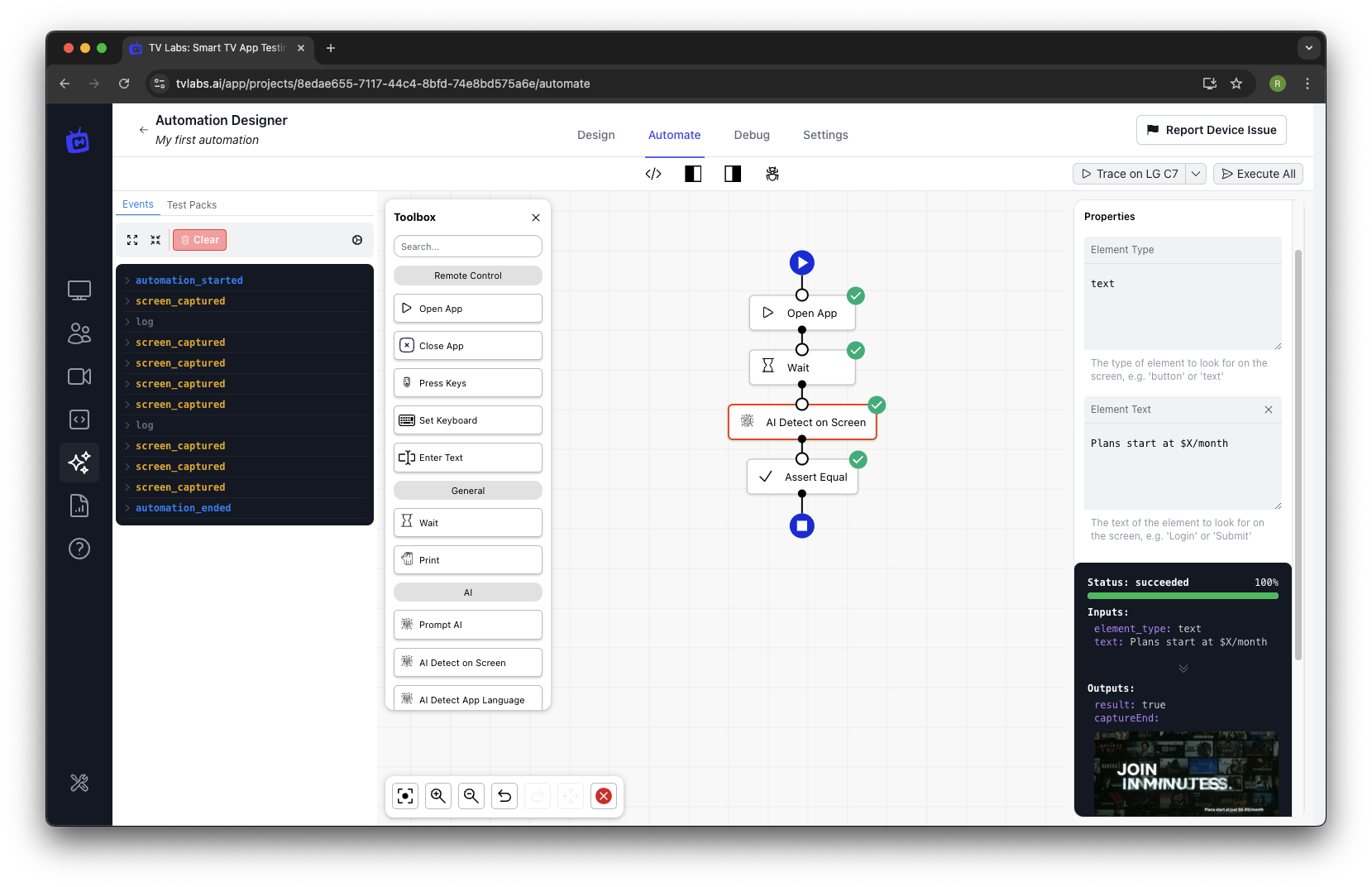Click the zoom in icon on the canvas toolbar
The height and width of the screenshot is (887, 1372).
point(438,796)
